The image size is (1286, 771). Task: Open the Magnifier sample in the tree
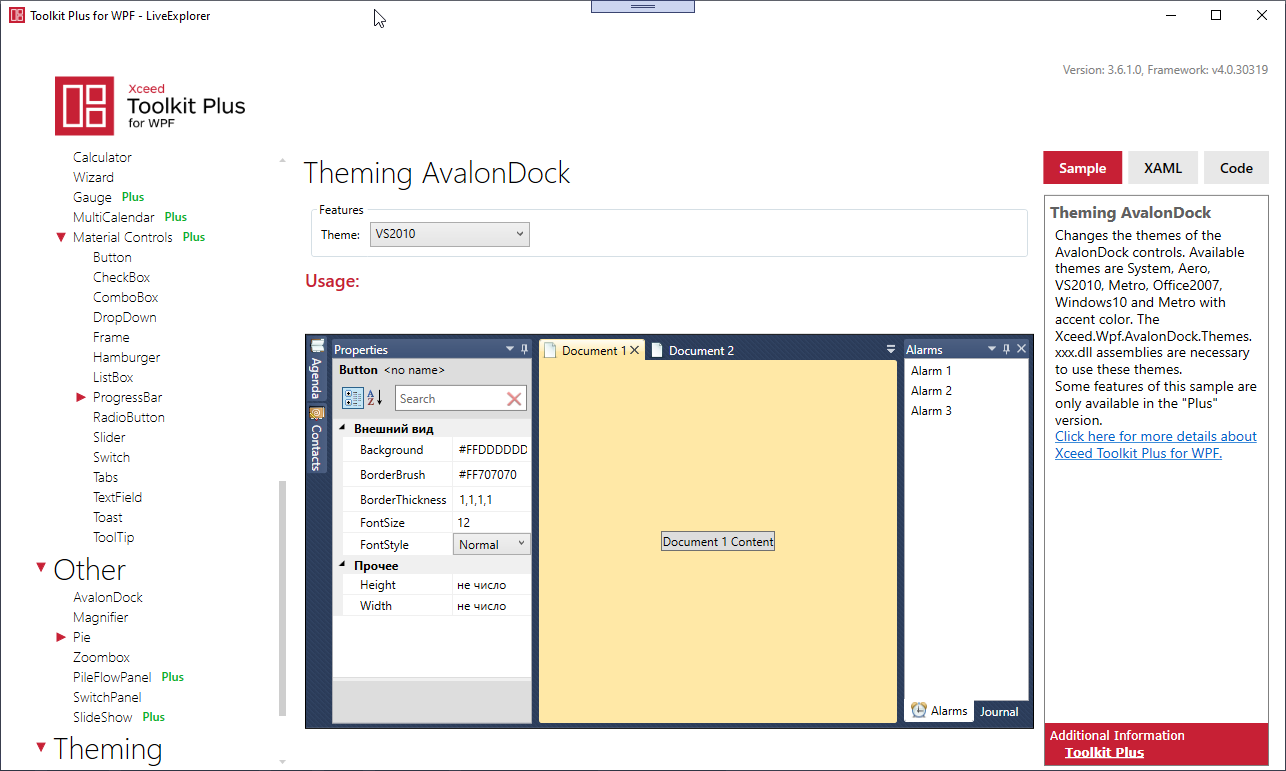point(100,617)
